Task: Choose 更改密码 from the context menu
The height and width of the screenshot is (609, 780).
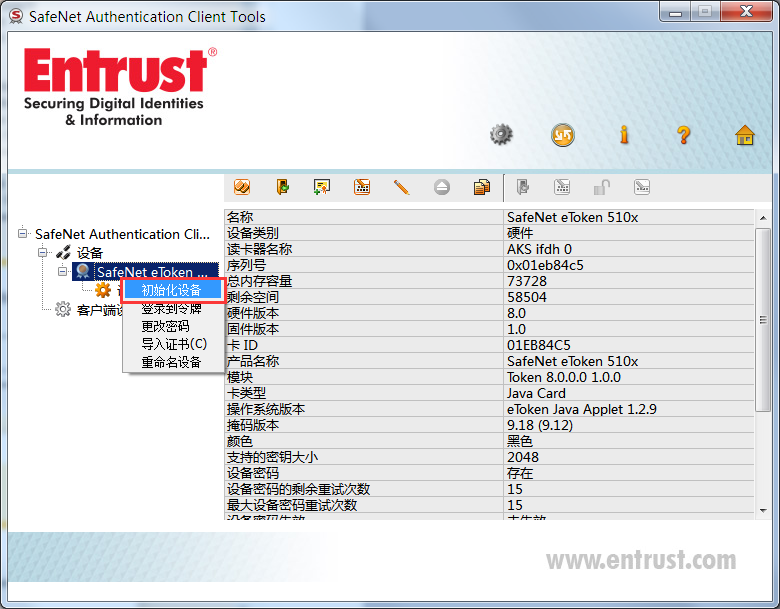Action: 173,326
